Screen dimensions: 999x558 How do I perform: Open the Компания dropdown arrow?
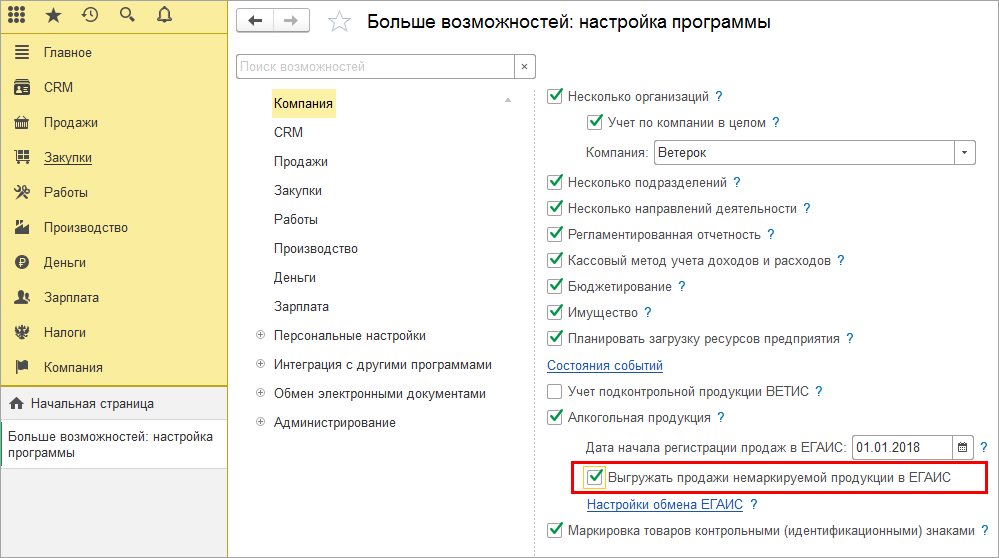(965, 153)
